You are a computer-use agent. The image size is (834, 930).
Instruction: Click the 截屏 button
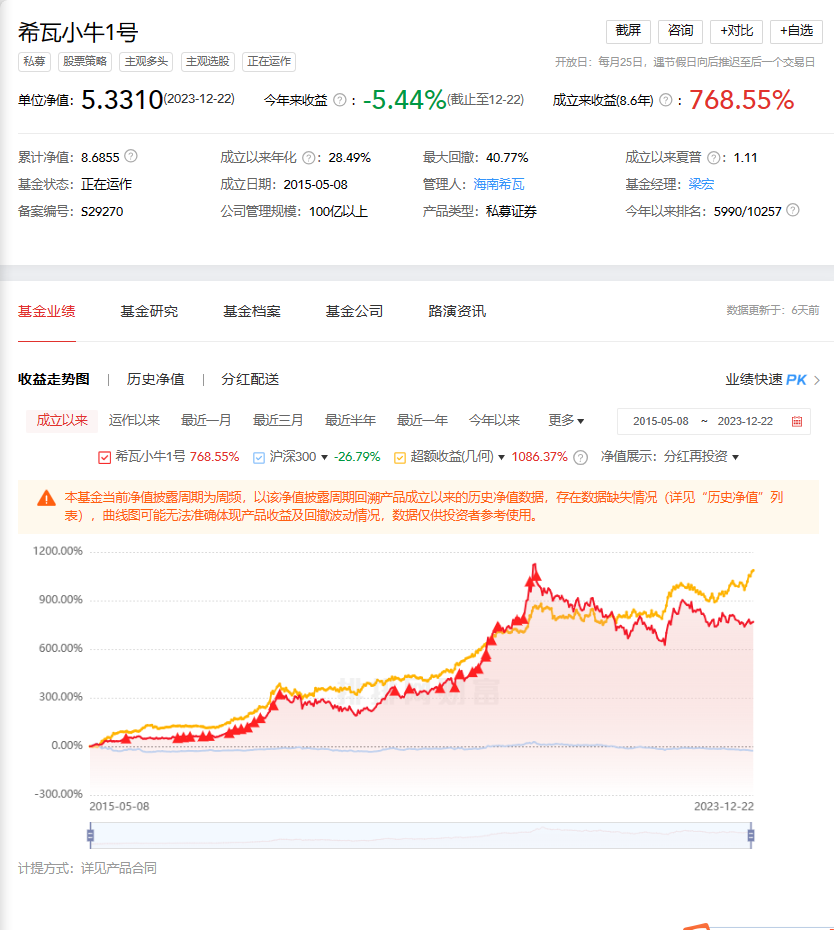628,31
